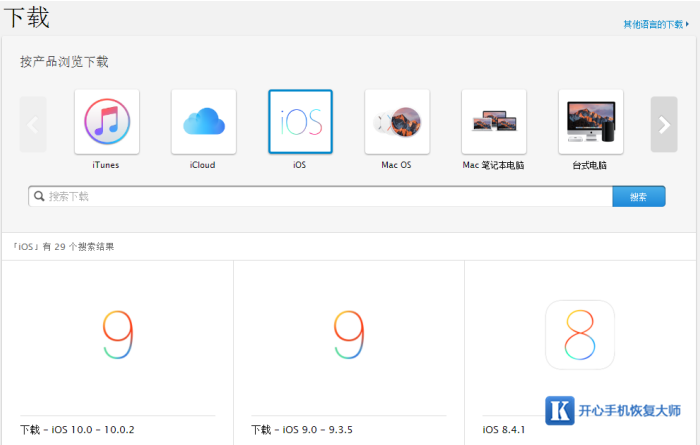Click the iOS 8 logo thumbnail

coord(580,335)
